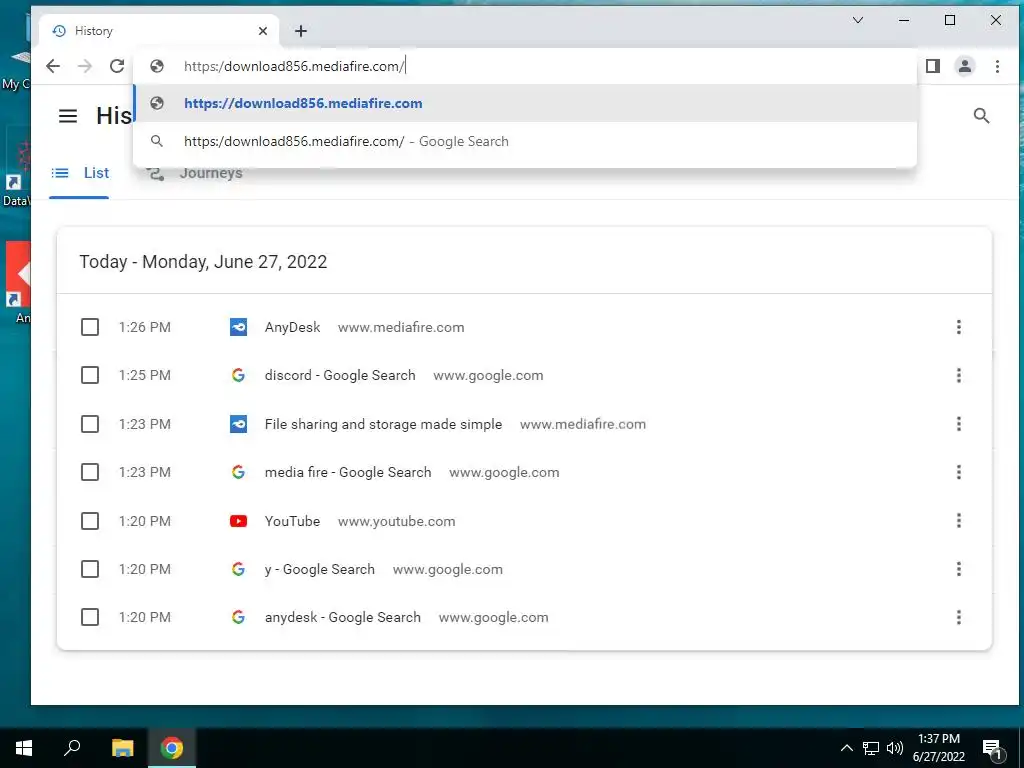Viewport: 1024px width, 768px height.
Task: Open more actions for anydesk search entry
Action: click(x=958, y=617)
